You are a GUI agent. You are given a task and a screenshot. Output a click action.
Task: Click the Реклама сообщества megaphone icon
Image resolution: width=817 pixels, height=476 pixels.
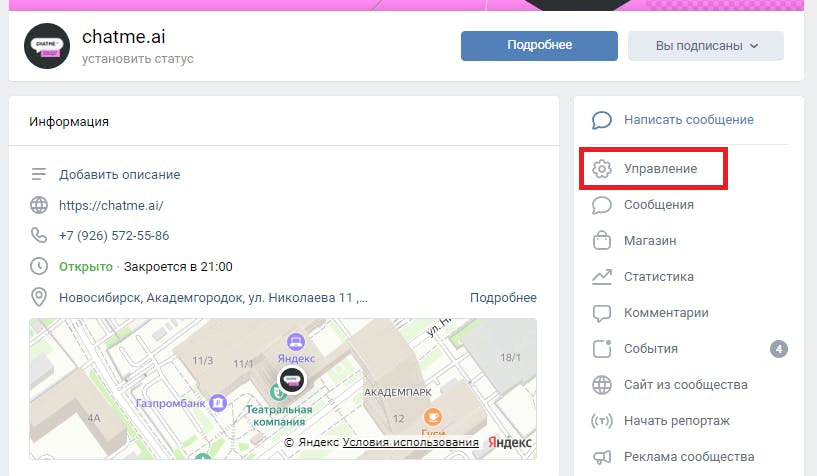(x=601, y=457)
